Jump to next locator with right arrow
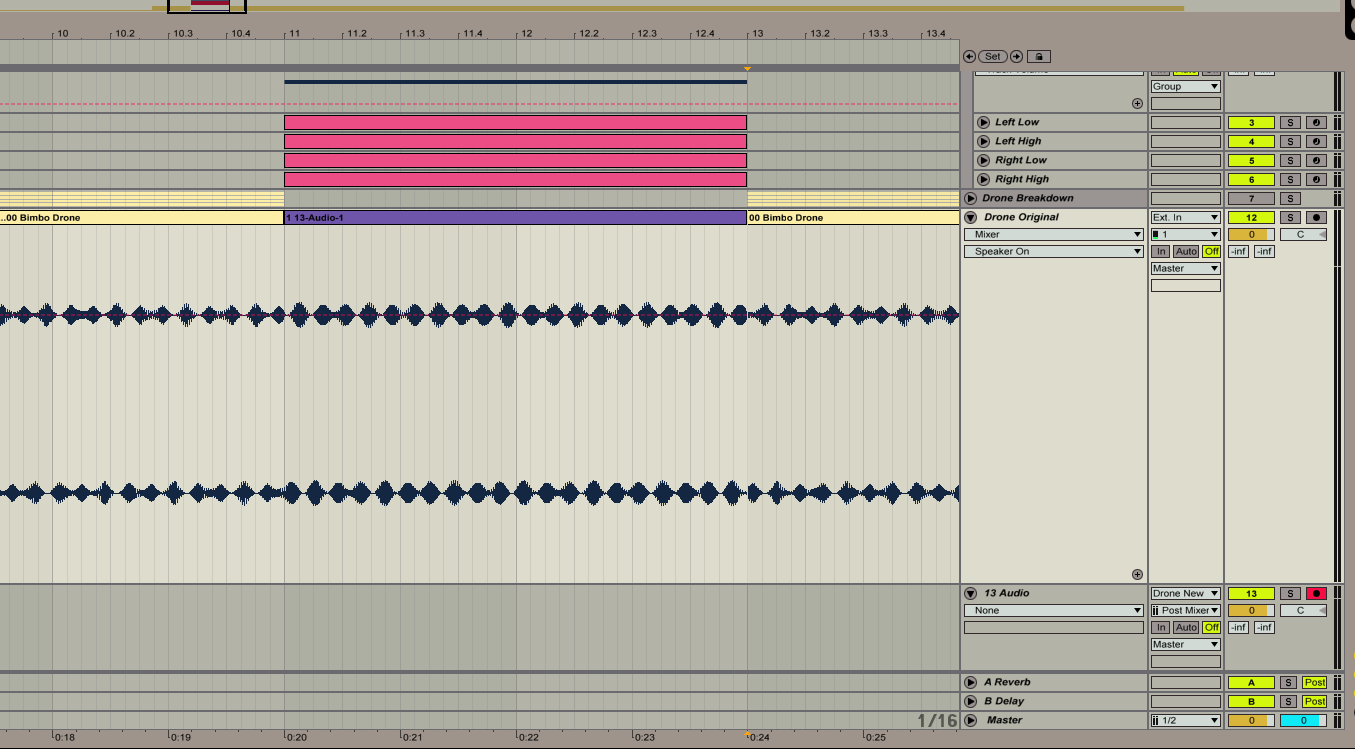 [x=1016, y=57]
